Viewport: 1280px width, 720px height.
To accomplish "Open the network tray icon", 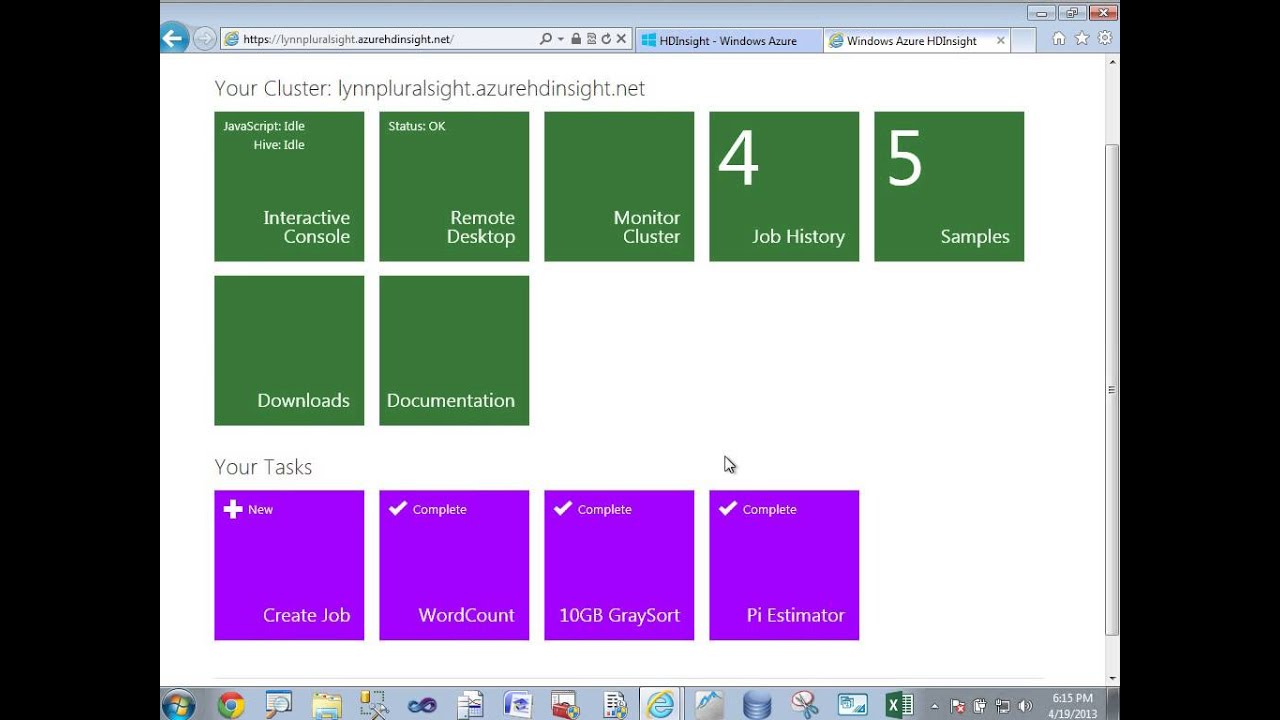I will tap(1003, 705).
